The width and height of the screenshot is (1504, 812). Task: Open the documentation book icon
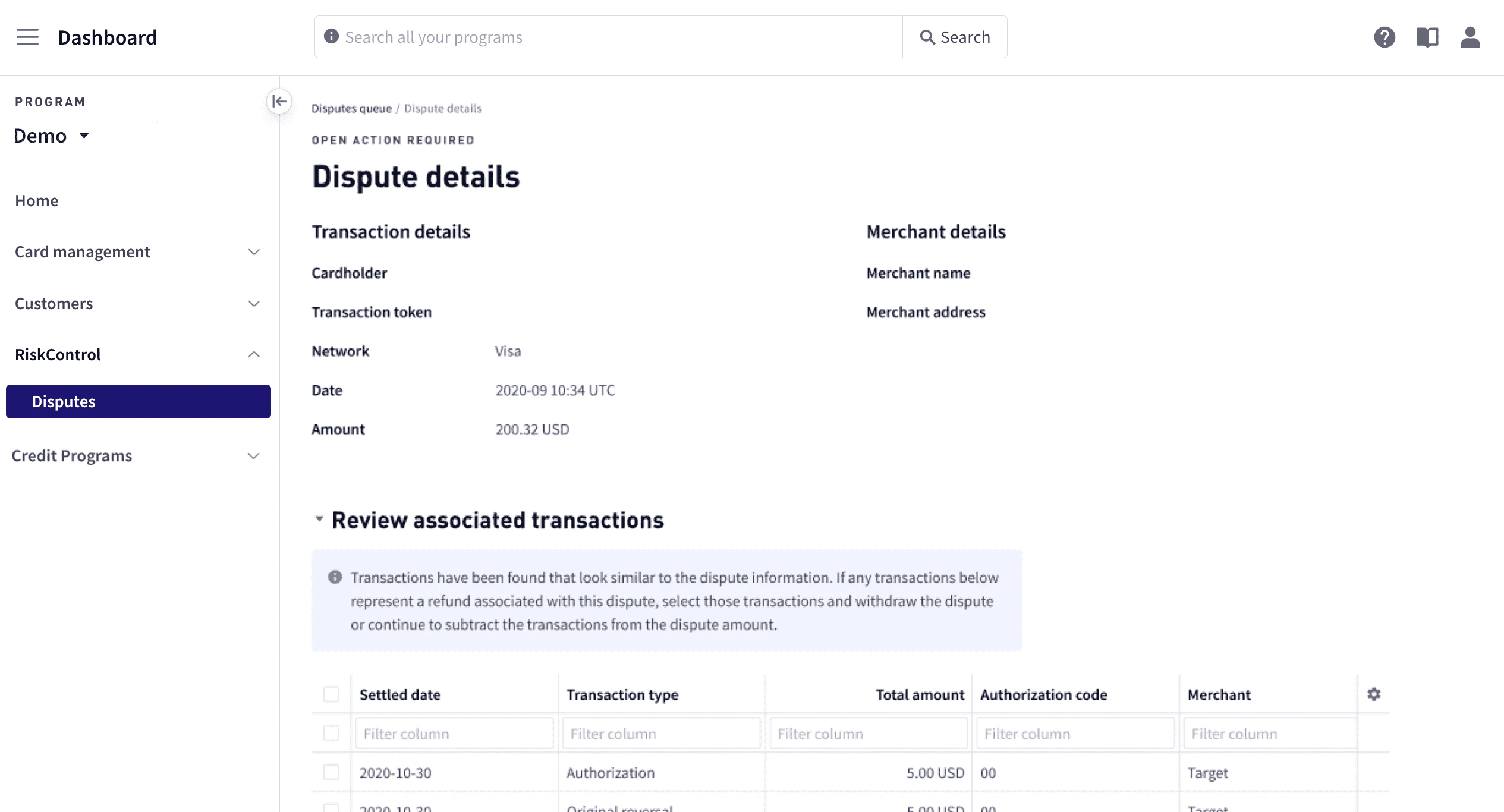pyautogui.click(x=1427, y=37)
